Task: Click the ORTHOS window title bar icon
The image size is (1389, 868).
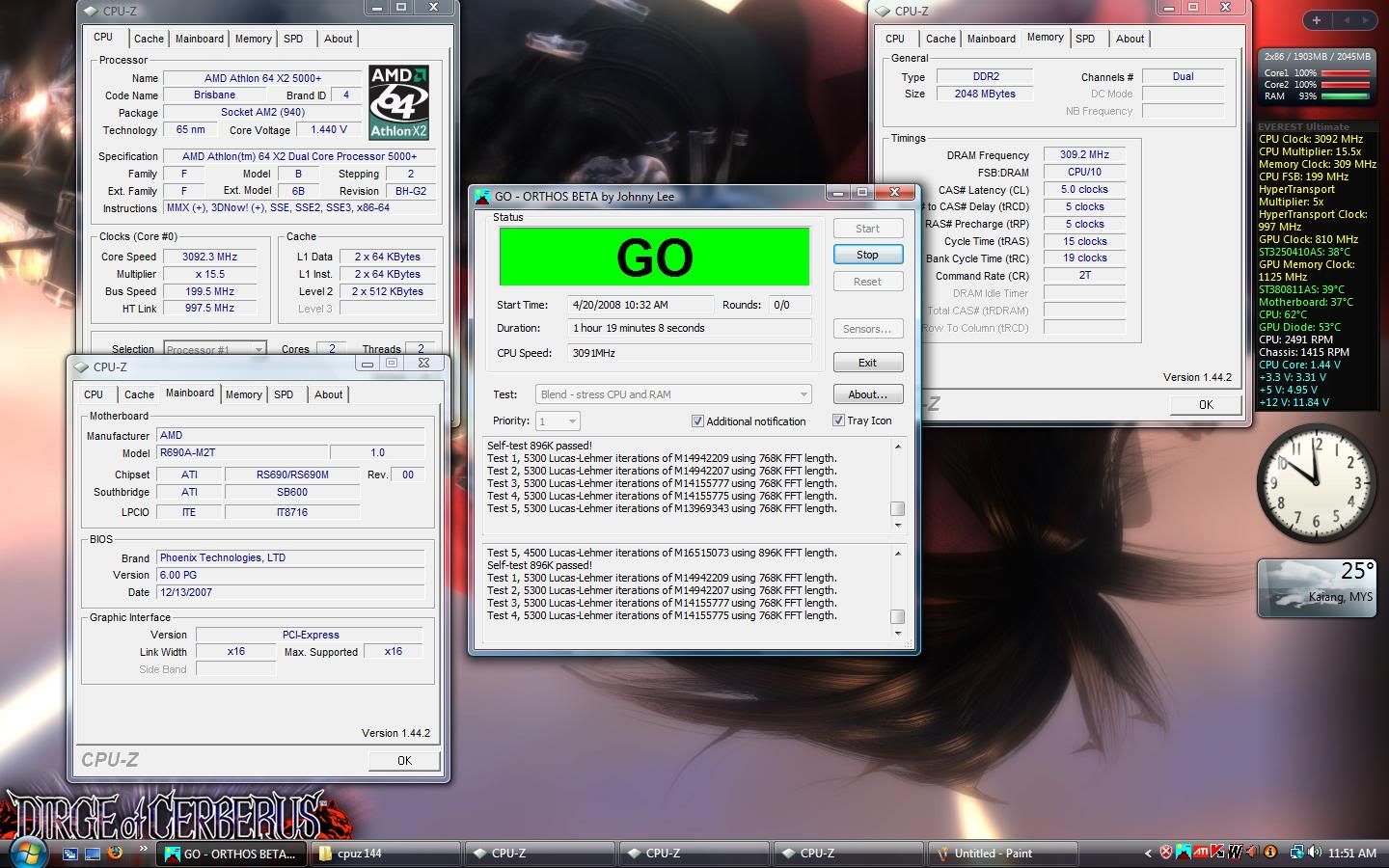Action: (x=483, y=196)
